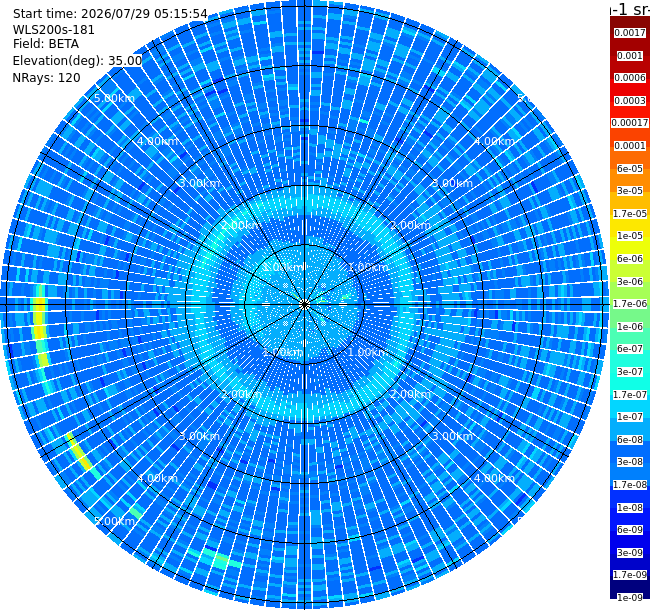This screenshot has height=610, width=650.
Task: Select the yellow streak in the southwest sector
Action: [x=79, y=452]
